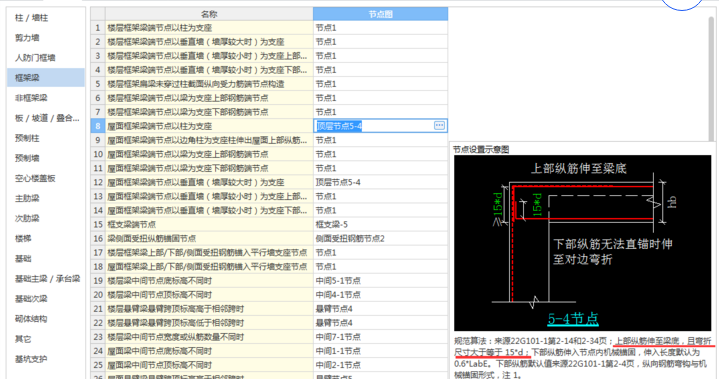Screen dimensions: 719x379
Task: Select row 22 楼层悬臂梁悬臂跨顶标高低于相邻跨时
Action: pos(209,323)
